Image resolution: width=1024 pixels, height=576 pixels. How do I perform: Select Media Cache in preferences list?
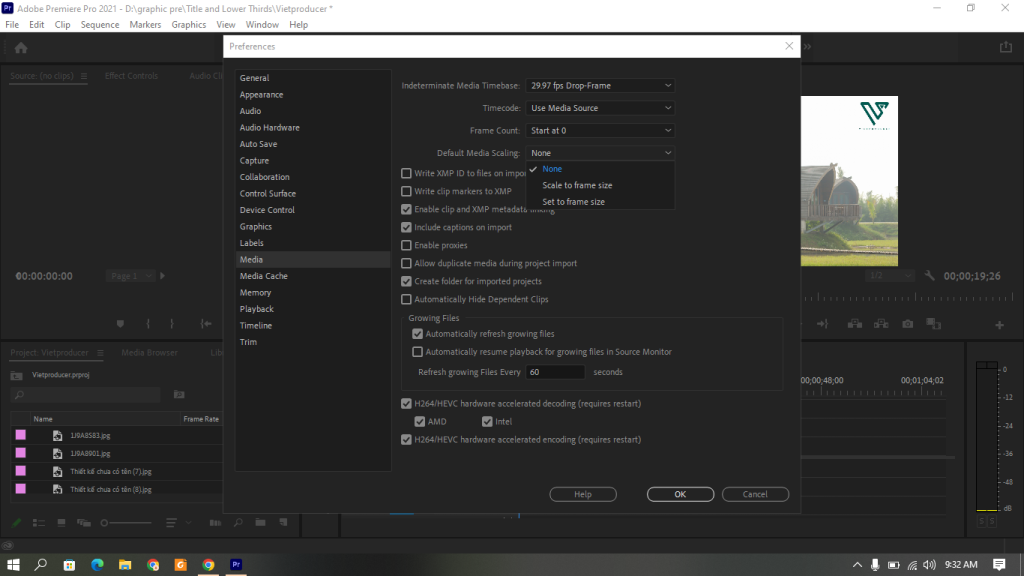263,276
